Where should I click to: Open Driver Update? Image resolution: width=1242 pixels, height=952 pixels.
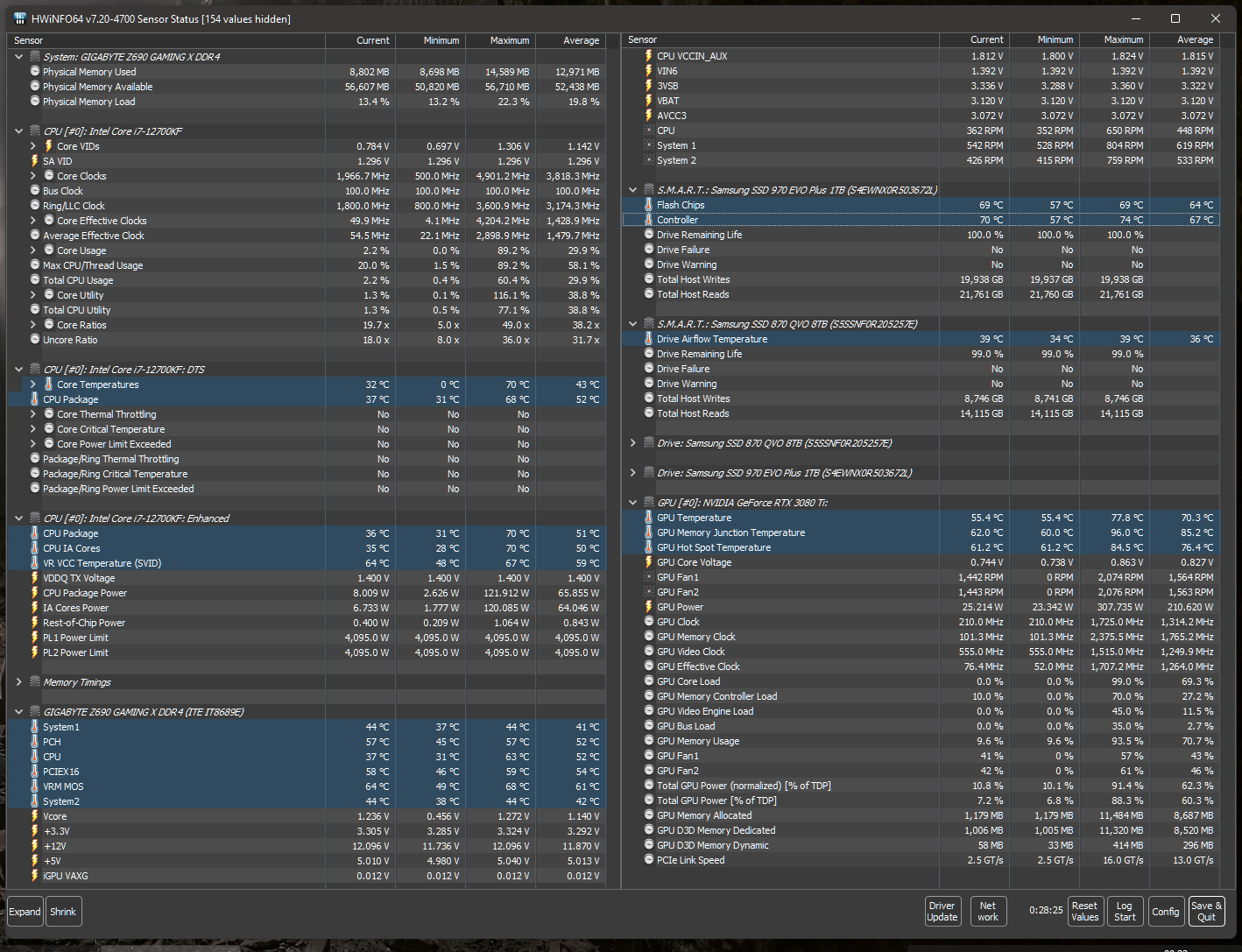(x=942, y=912)
